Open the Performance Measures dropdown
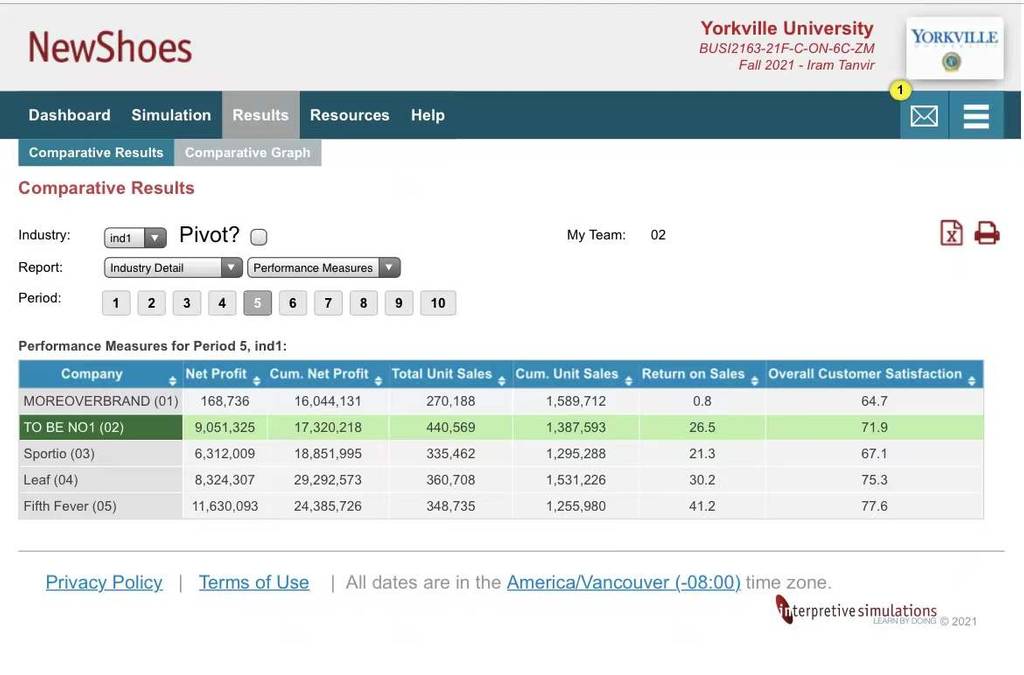1024x675 pixels. (x=324, y=268)
